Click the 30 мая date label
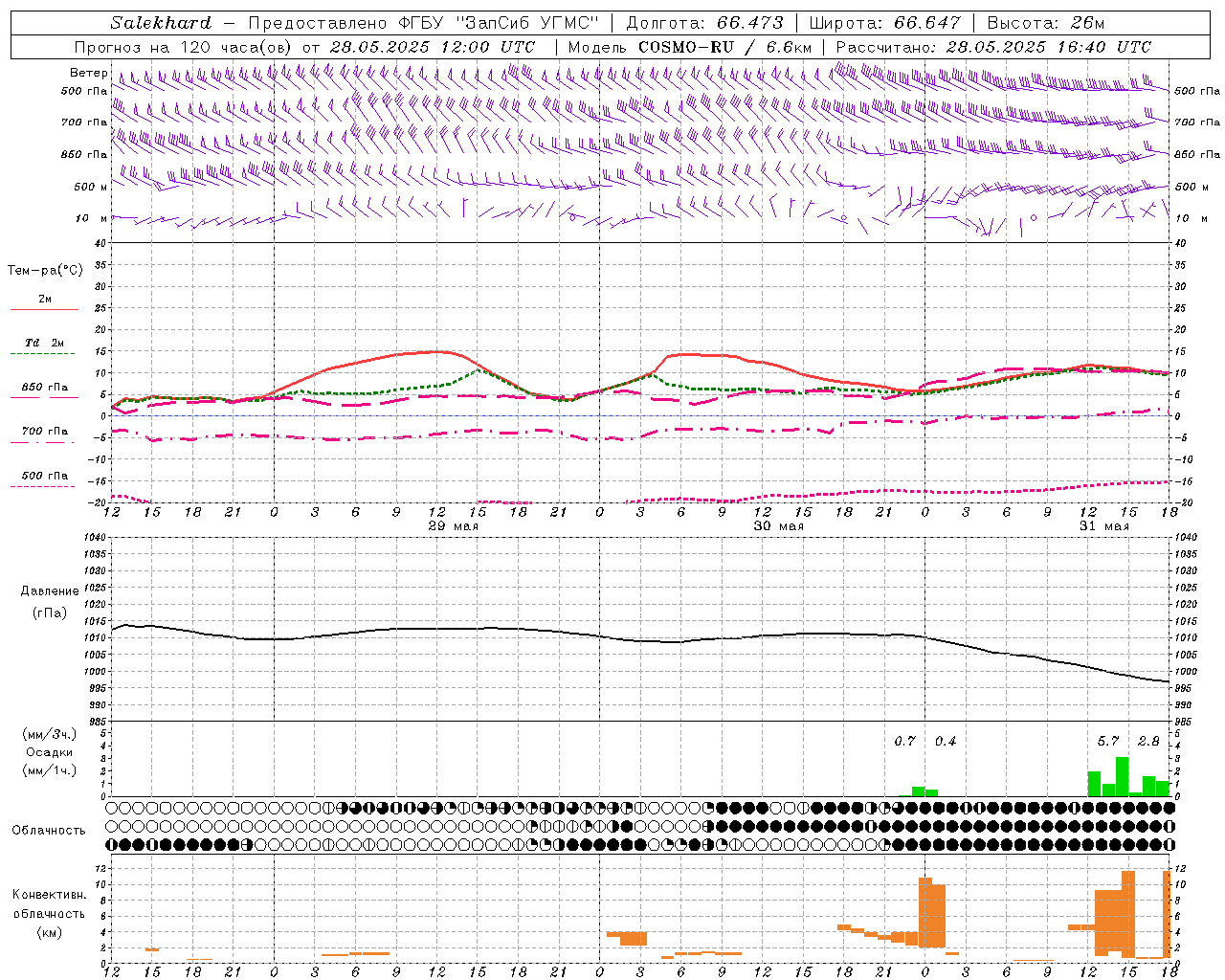The height and width of the screenshot is (980, 1225). (x=778, y=526)
